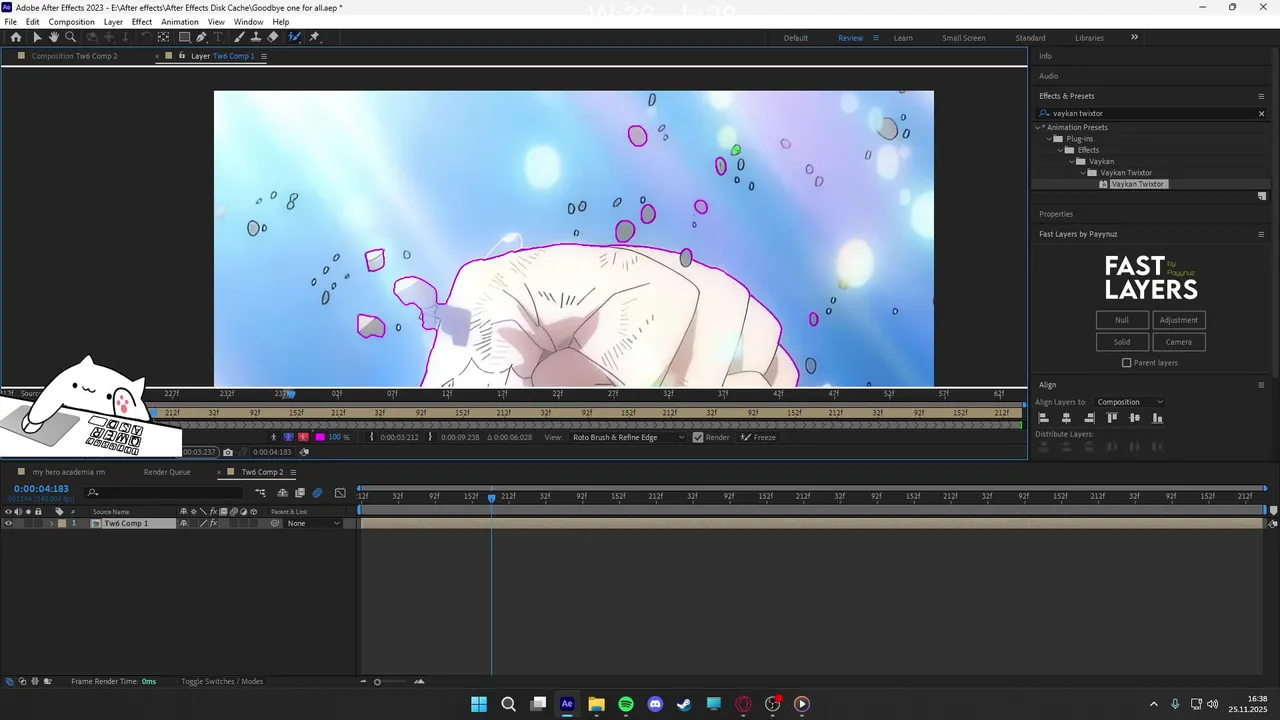Click the camera snapshot icon in Layer panel

click(228, 452)
